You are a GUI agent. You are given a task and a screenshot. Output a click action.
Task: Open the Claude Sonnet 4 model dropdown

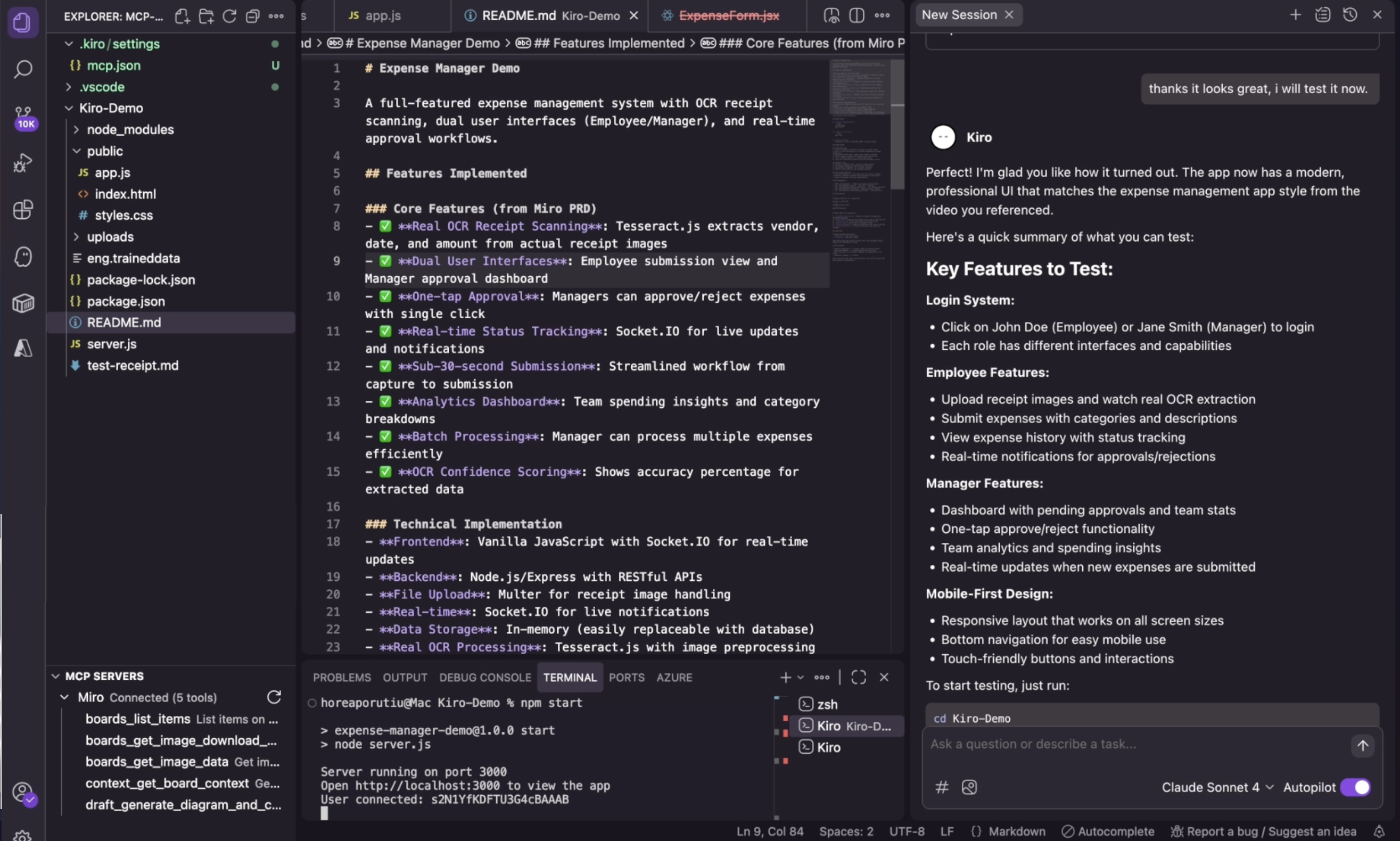tap(1217, 787)
